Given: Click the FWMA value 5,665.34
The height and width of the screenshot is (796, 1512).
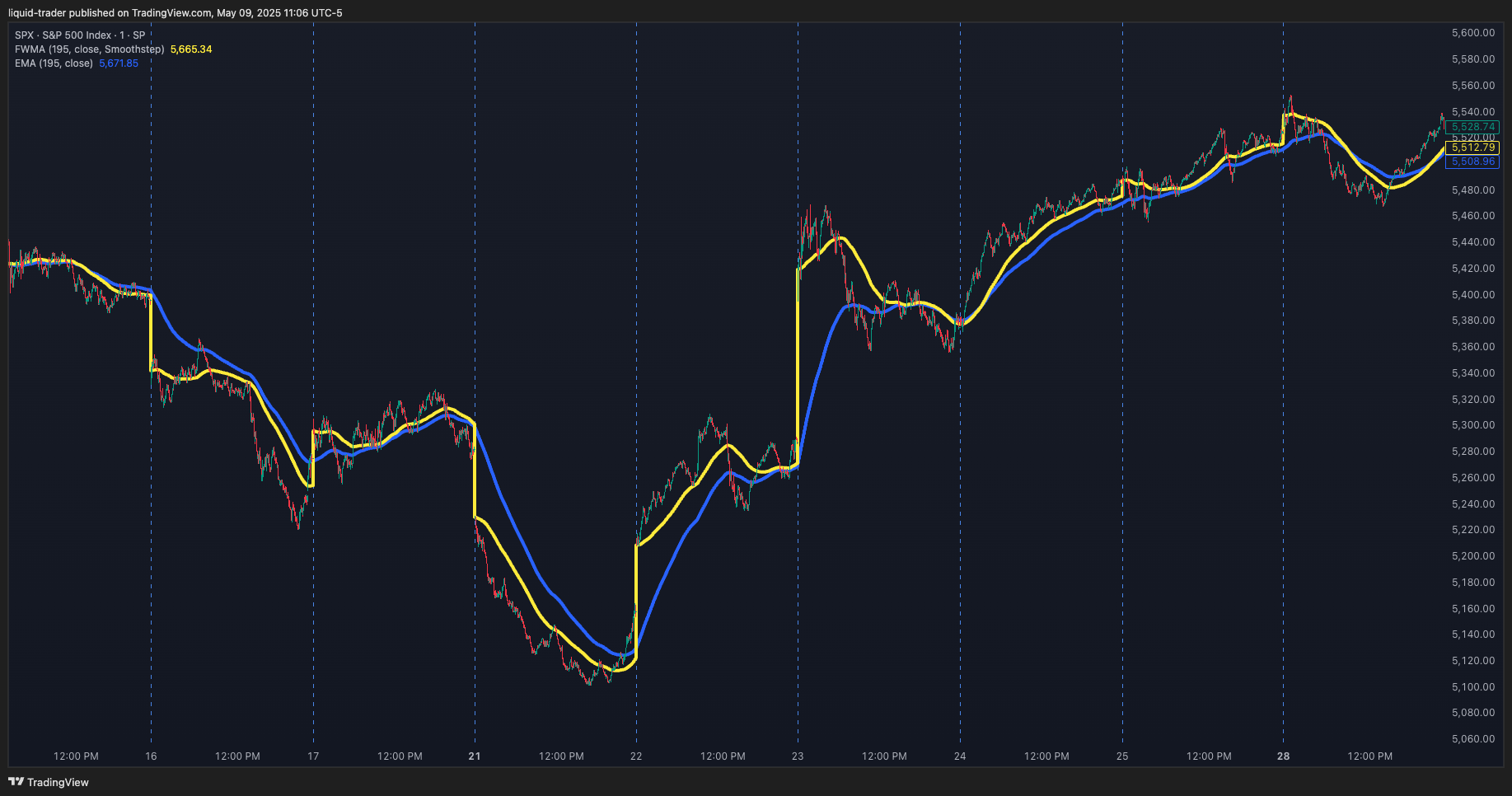Looking at the screenshot, I should pos(191,49).
